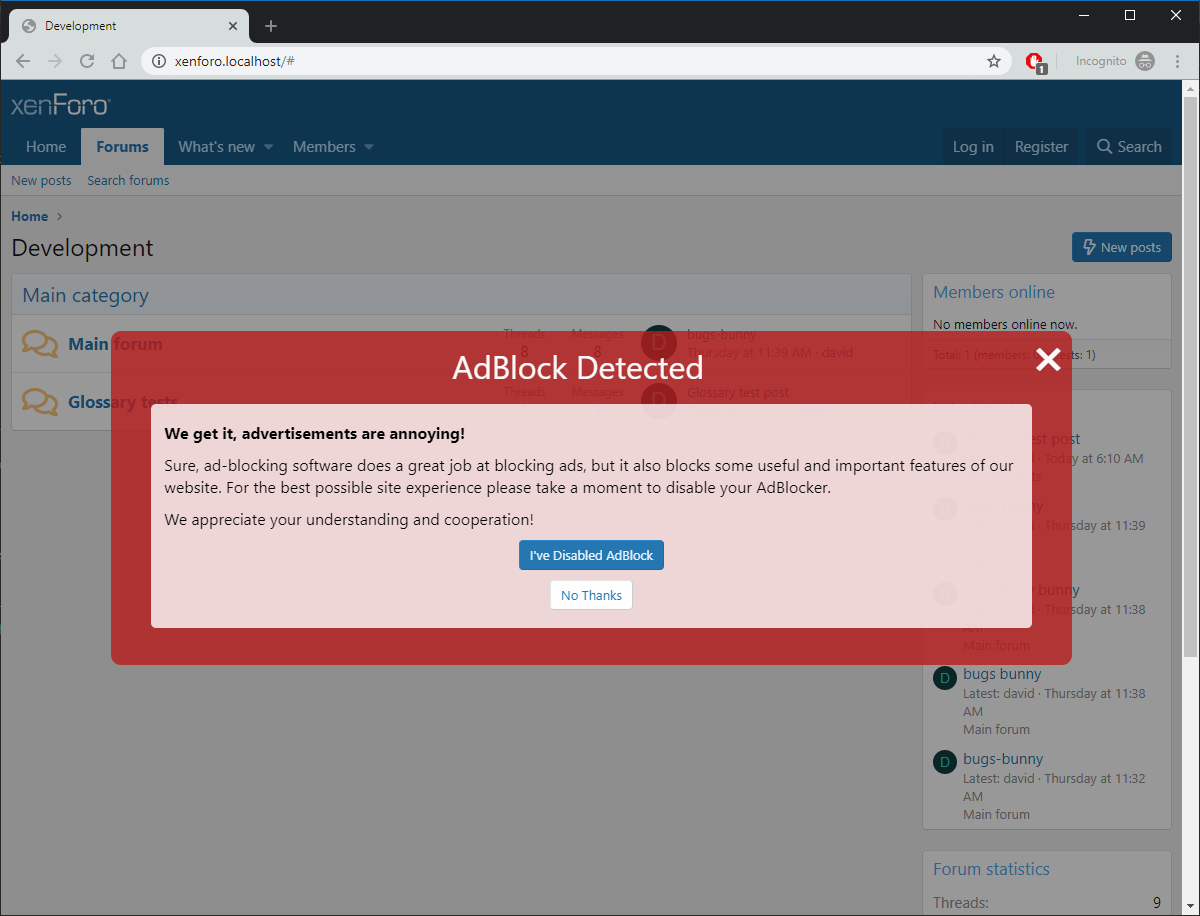
Task: Click the I've Disabled AdBlock button
Action: coord(591,555)
